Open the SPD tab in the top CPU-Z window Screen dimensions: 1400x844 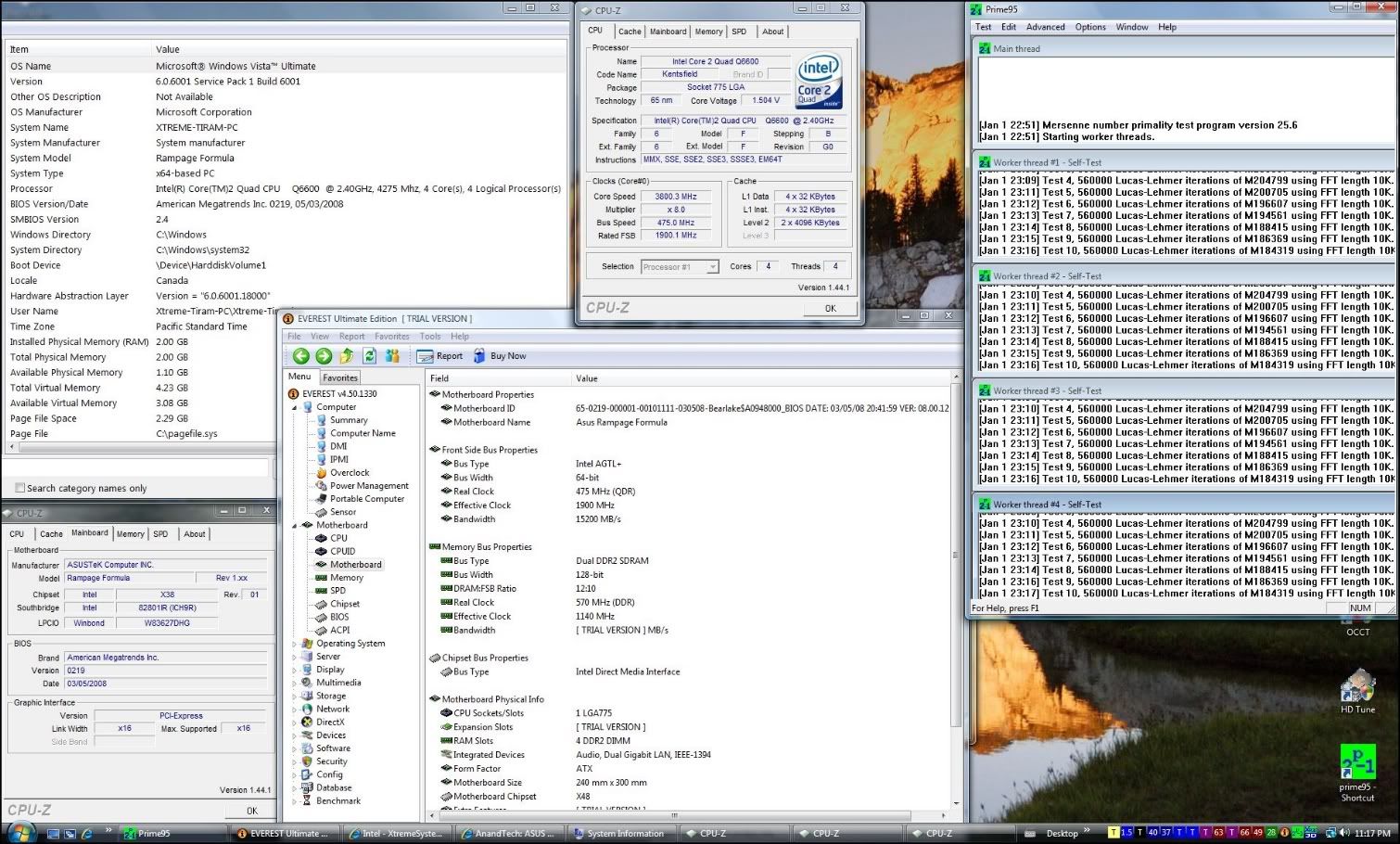[x=739, y=32]
